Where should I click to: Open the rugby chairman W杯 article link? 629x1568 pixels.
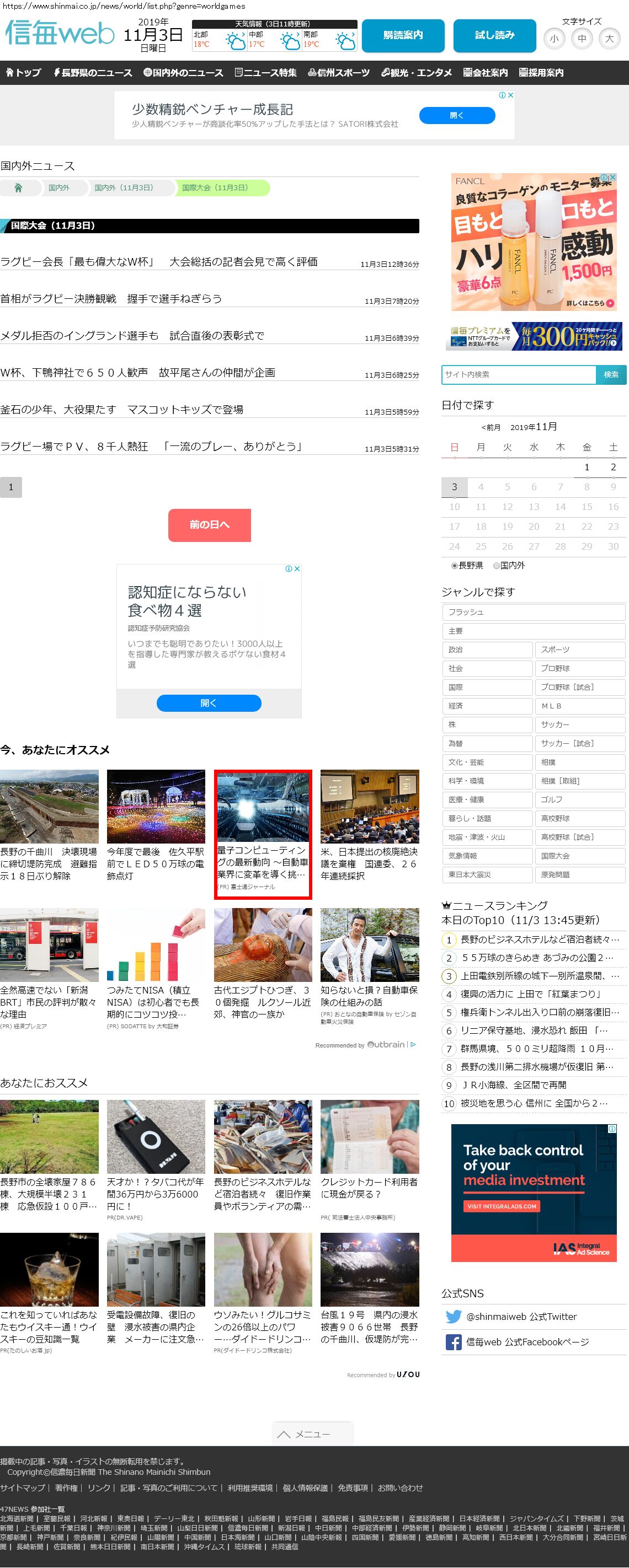[159, 262]
